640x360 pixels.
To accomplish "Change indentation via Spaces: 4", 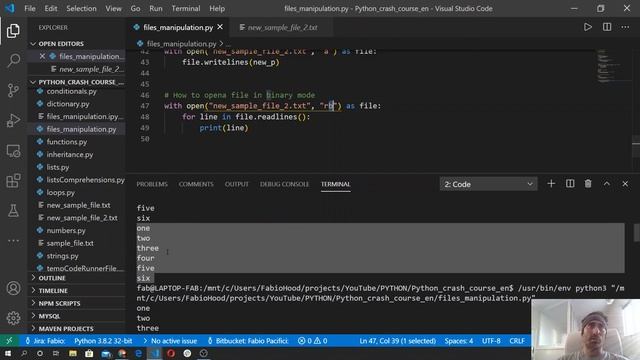I will point(459,340).
